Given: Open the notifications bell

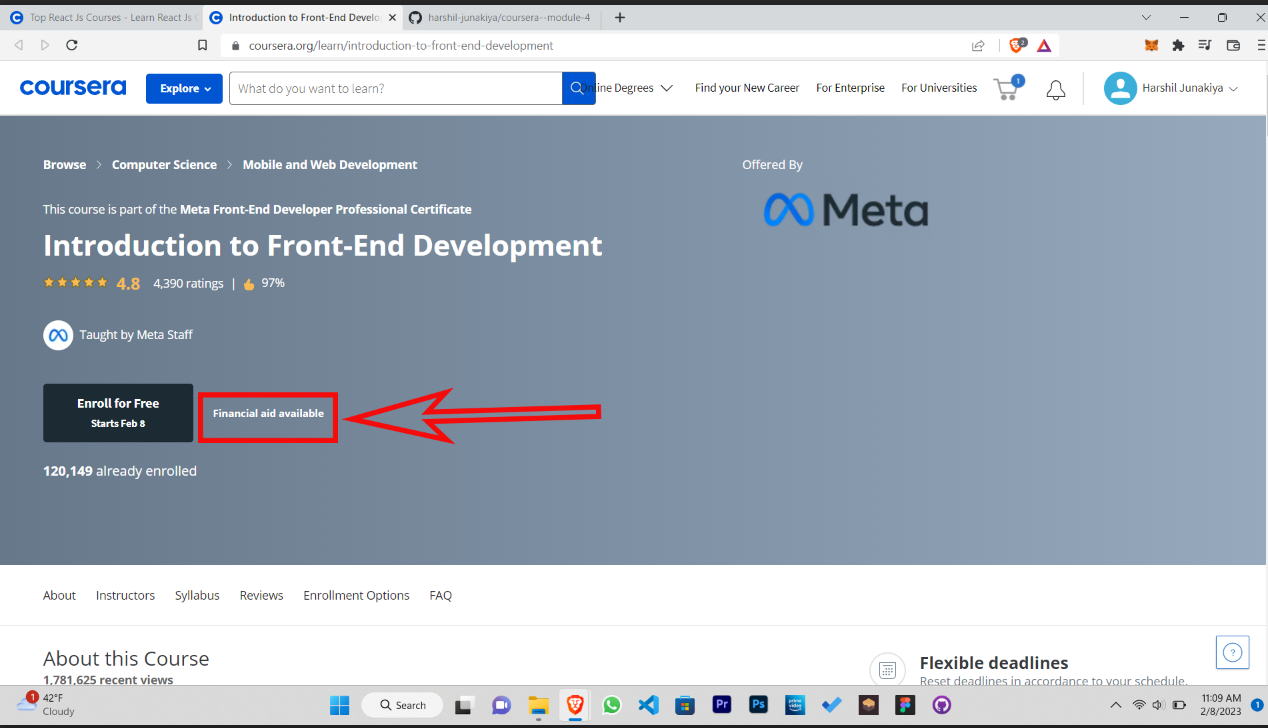Looking at the screenshot, I should pos(1055,90).
